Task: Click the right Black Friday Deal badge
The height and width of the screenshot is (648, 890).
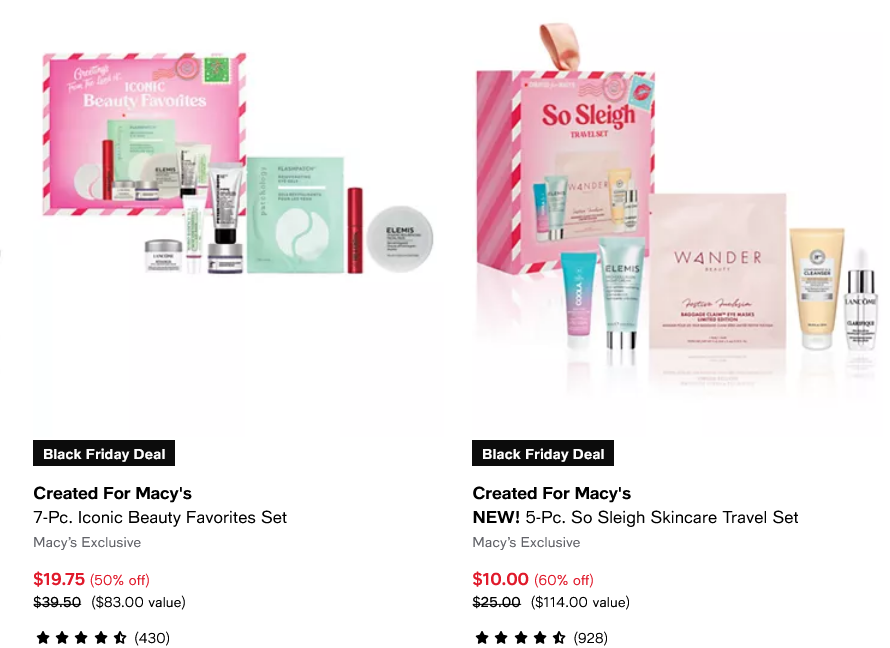Action: pos(543,453)
